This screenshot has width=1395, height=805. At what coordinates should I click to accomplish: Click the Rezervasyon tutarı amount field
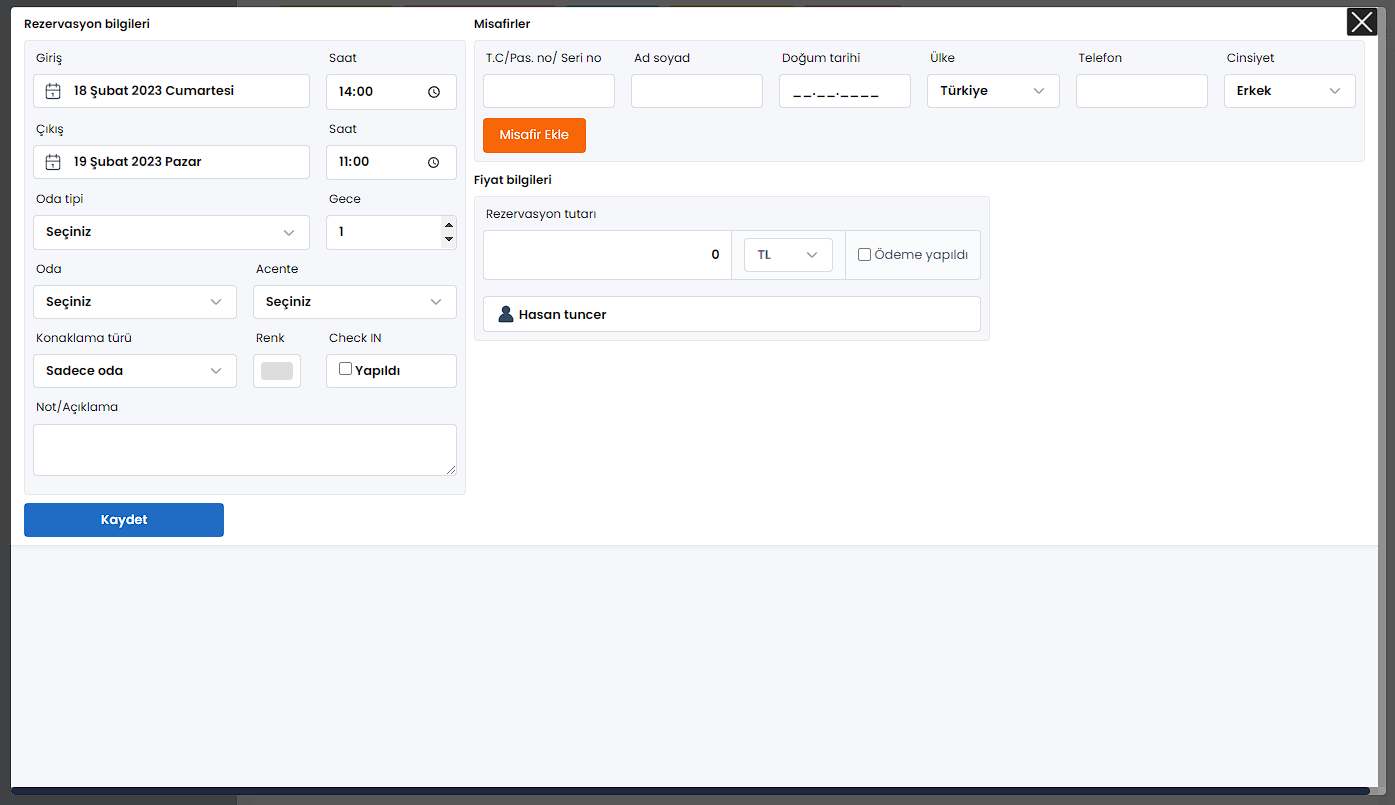pyautogui.click(x=607, y=255)
